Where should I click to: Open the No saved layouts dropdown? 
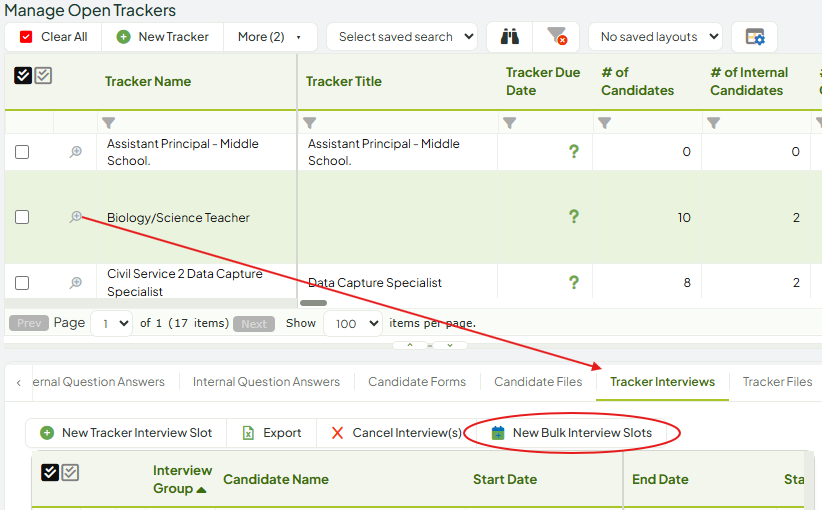[x=655, y=37]
